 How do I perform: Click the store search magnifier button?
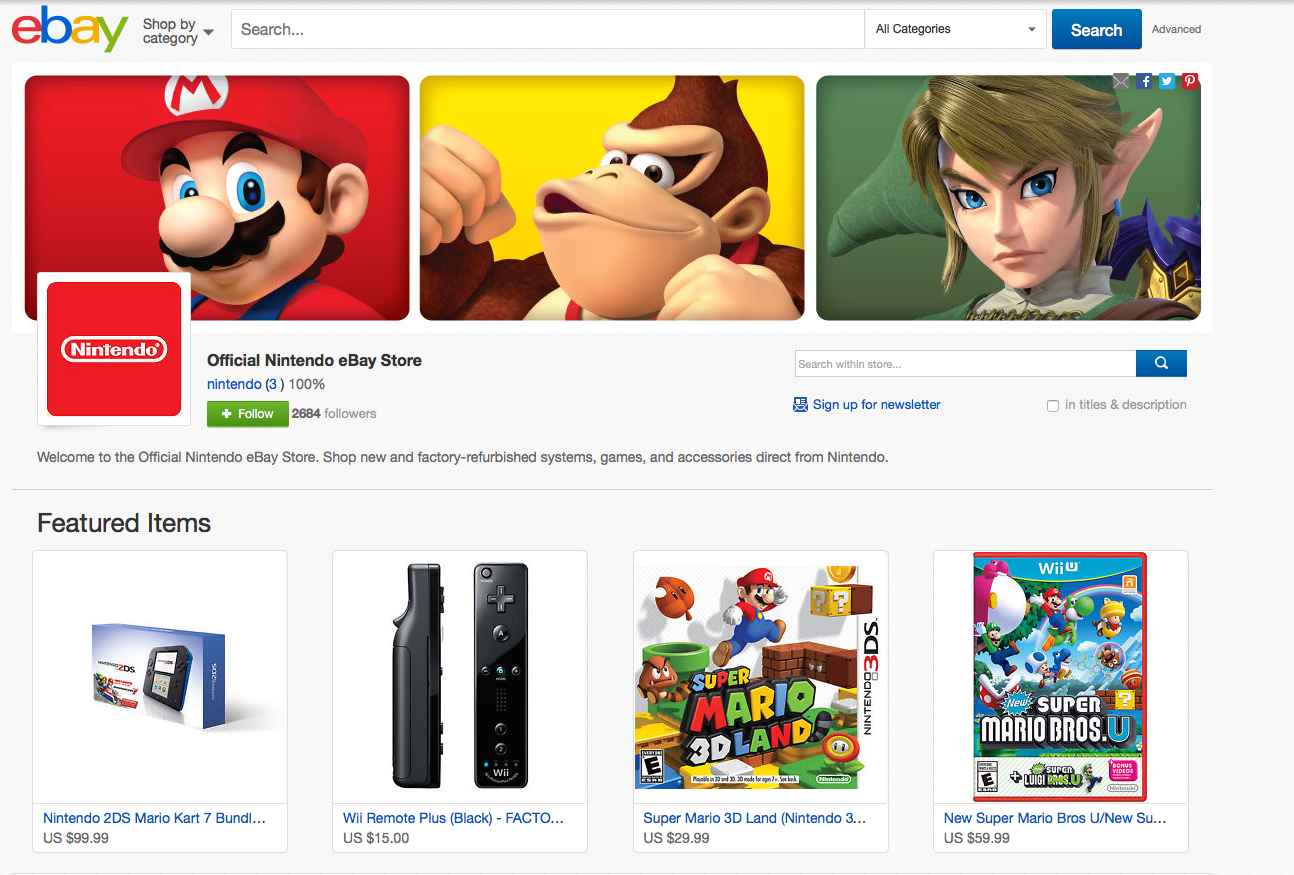tap(1161, 363)
